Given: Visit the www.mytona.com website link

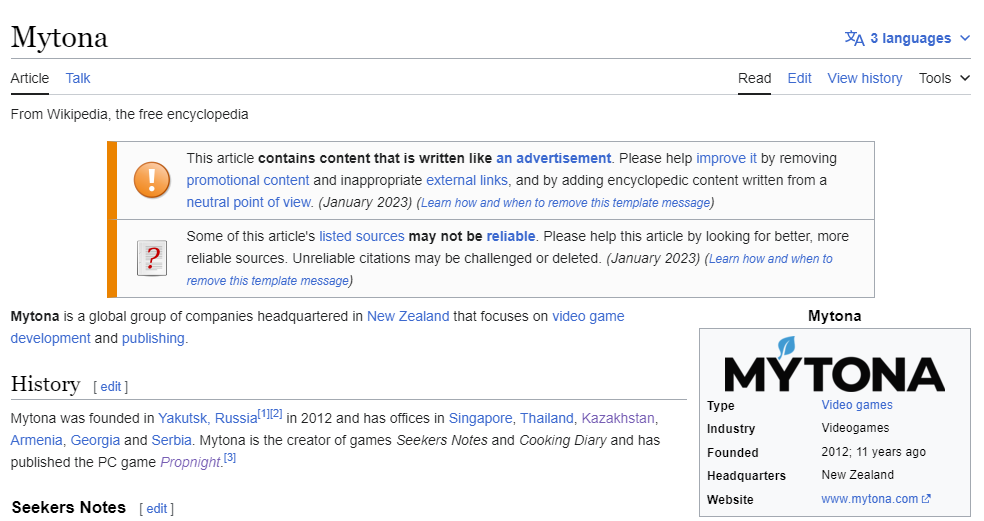Looking at the screenshot, I should (869, 499).
